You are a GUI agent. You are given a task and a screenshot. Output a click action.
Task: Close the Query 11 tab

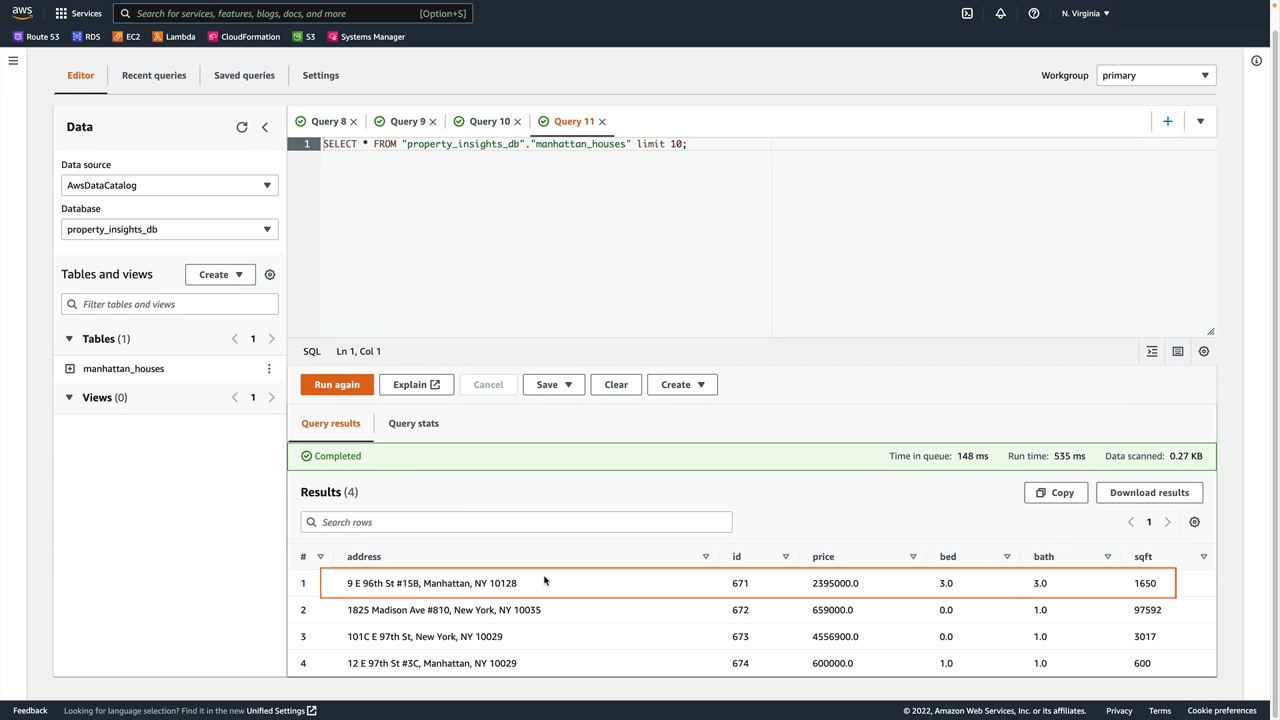pos(602,122)
